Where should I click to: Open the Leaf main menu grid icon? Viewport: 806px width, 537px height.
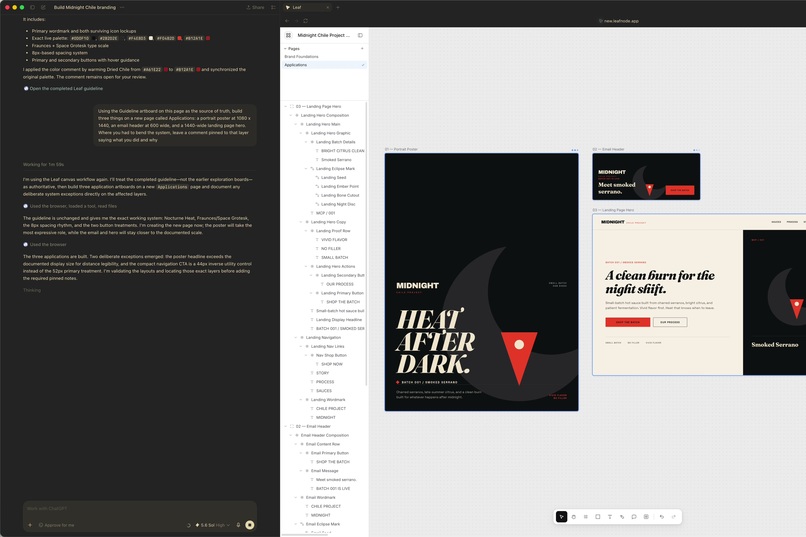coord(288,35)
